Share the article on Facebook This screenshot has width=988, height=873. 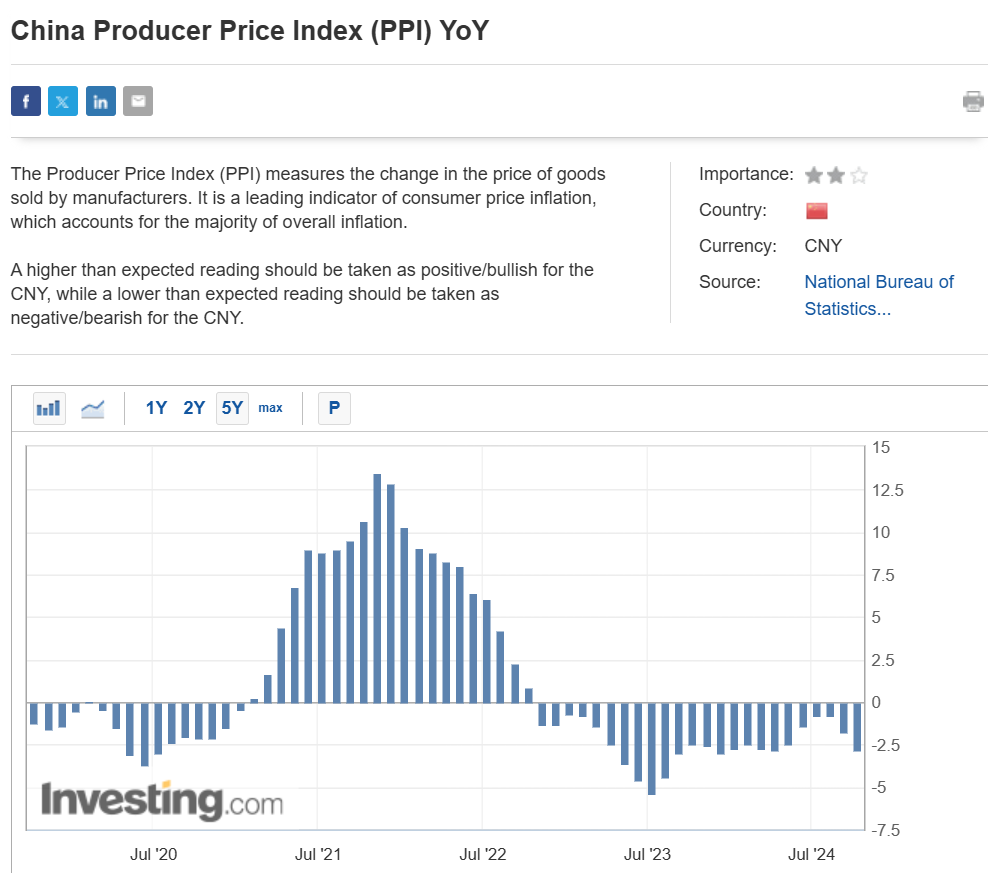coord(25,100)
